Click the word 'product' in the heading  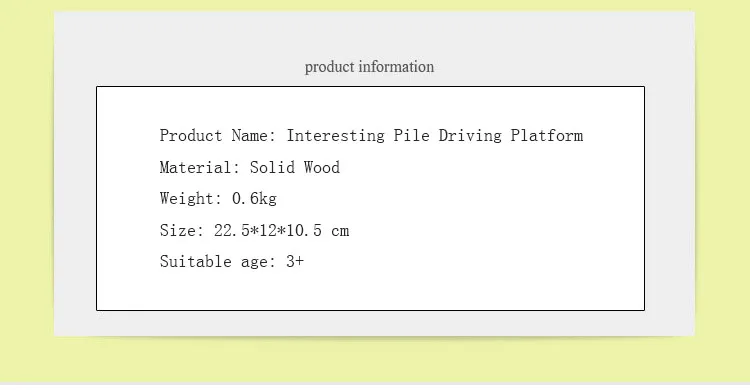coord(330,67)
